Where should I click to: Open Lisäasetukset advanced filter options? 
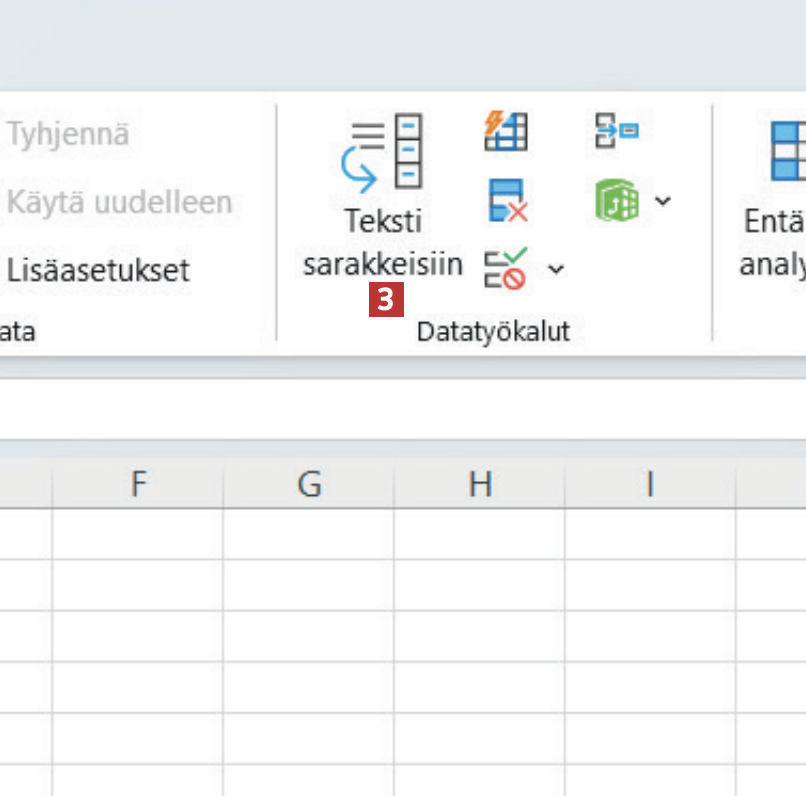(97, 270)
